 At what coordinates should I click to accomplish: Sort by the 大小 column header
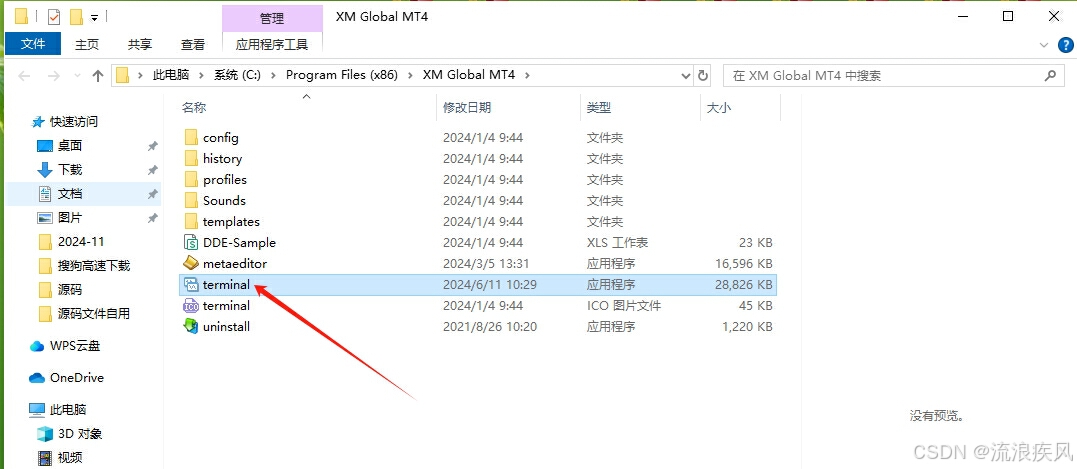[x=719, y=108]
